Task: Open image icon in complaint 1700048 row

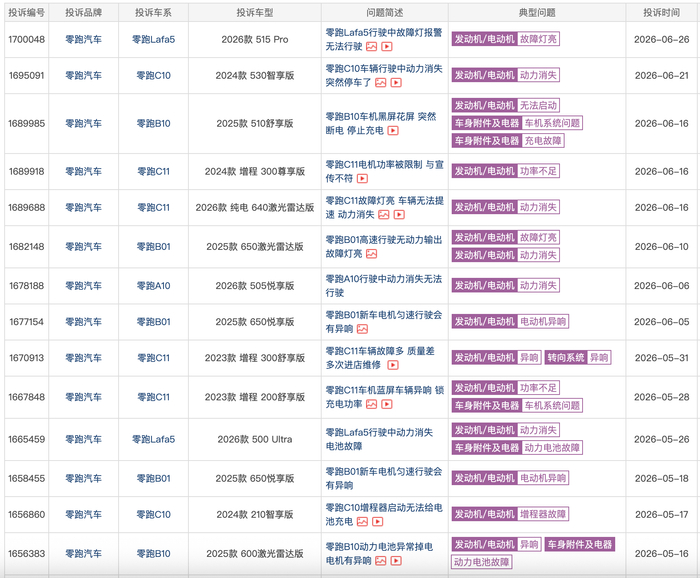Action: coord(371,46)
